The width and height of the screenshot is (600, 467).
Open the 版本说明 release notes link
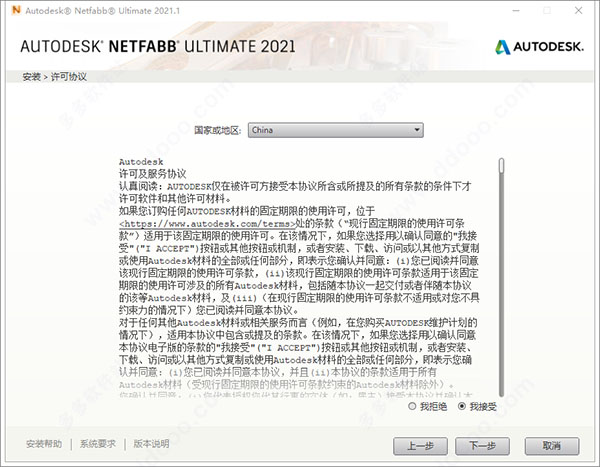151,444
